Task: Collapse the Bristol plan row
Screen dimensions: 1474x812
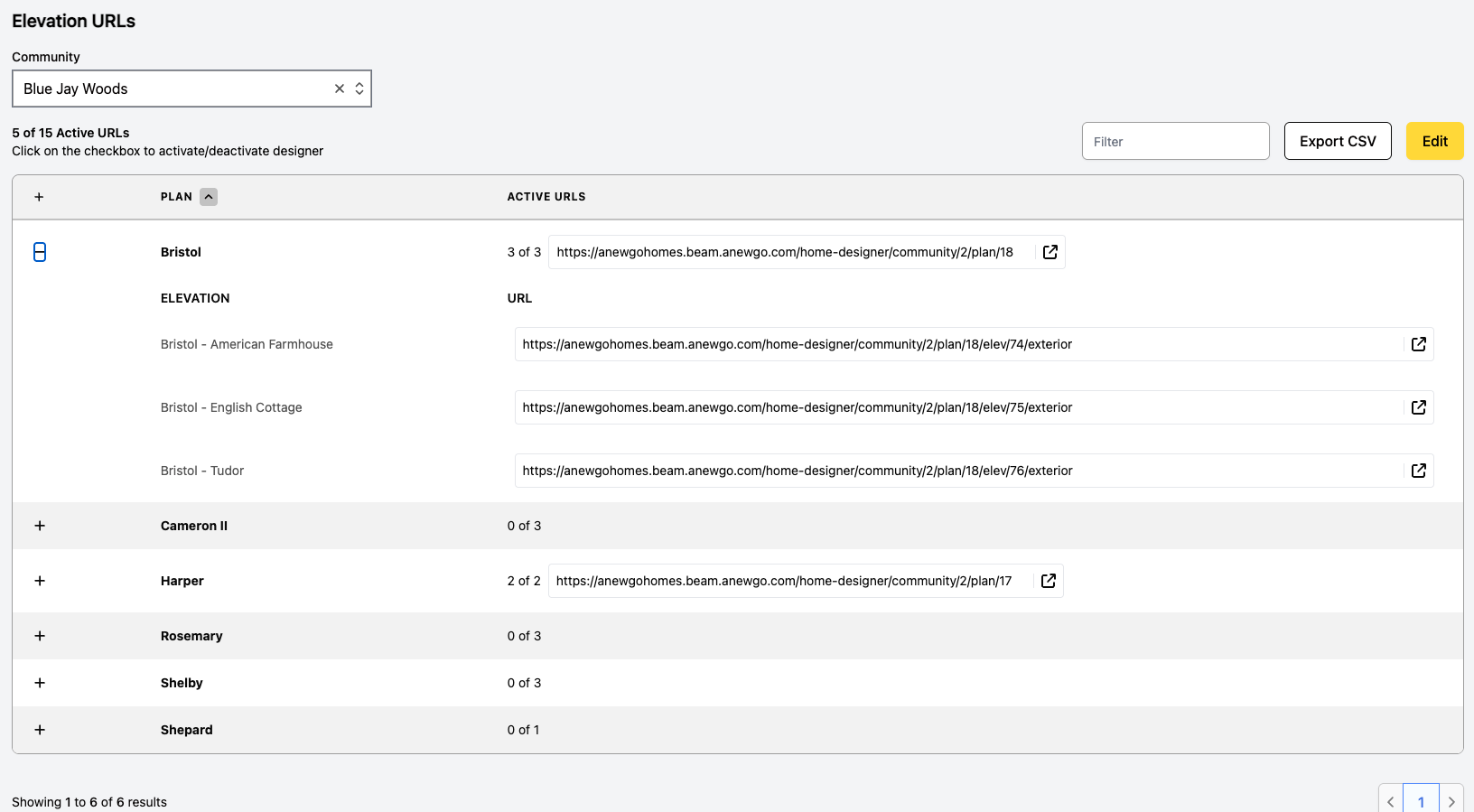Action: 40,252
